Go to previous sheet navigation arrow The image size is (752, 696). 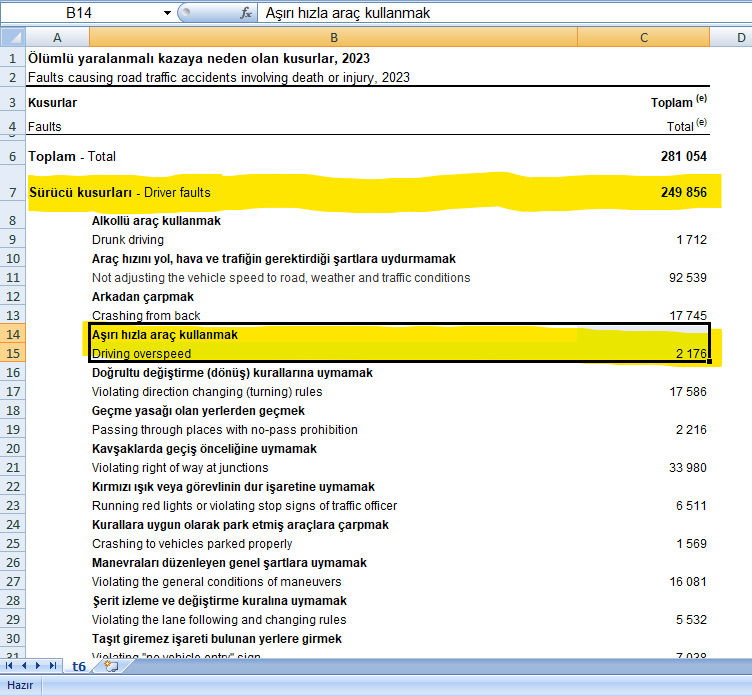24,666
